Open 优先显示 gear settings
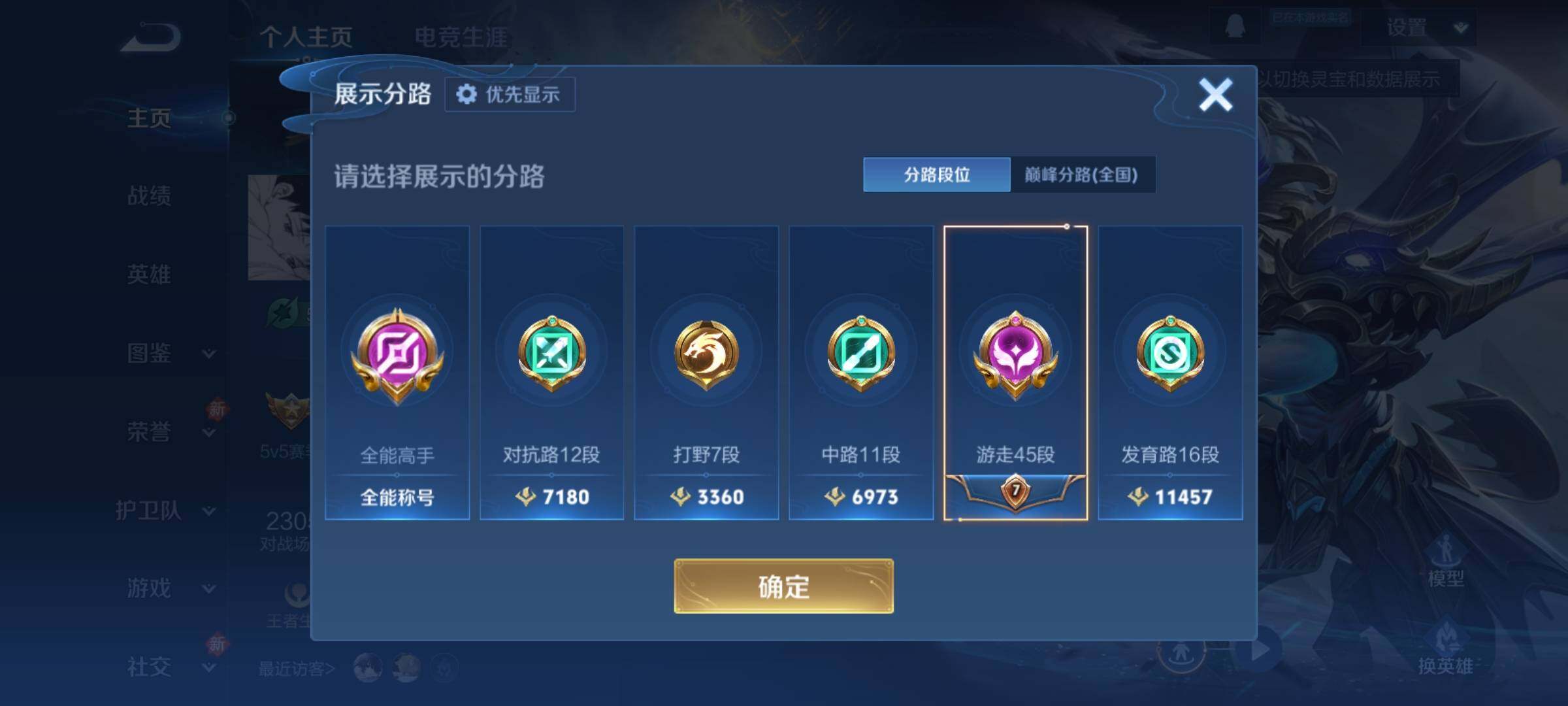Viewport: 1568px width, 706px height. (x=510, y=95)
